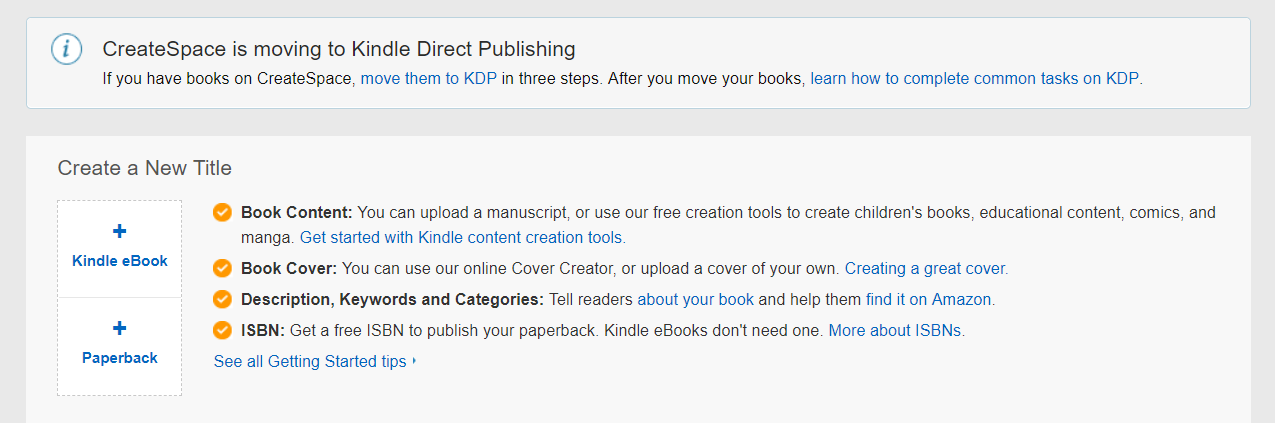Follow the 'find it on Amazon' link
Screen dimensions: 1275x423
pyautogui.click(x=929, y=300)
